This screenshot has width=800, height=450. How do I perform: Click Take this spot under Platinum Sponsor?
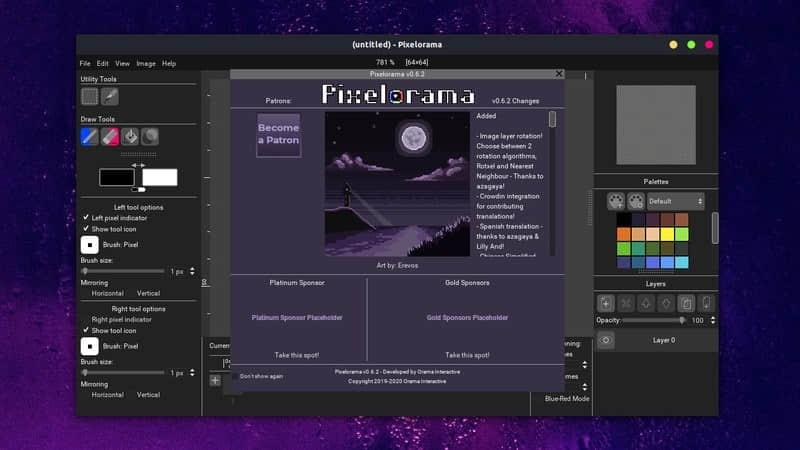(x=297, y=355)
